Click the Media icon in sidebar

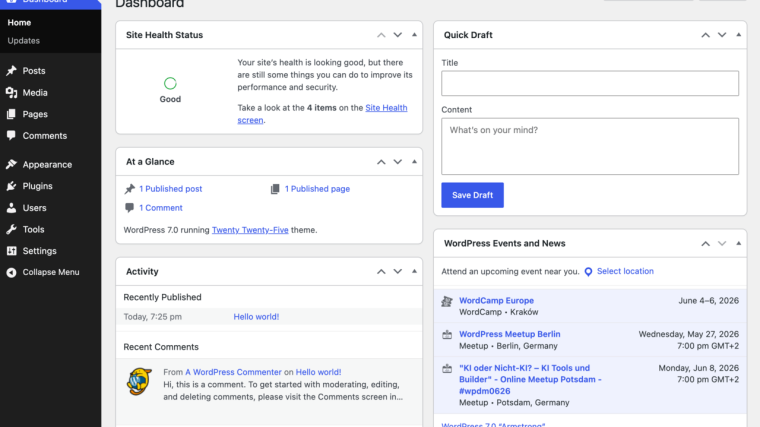[11, 93]
